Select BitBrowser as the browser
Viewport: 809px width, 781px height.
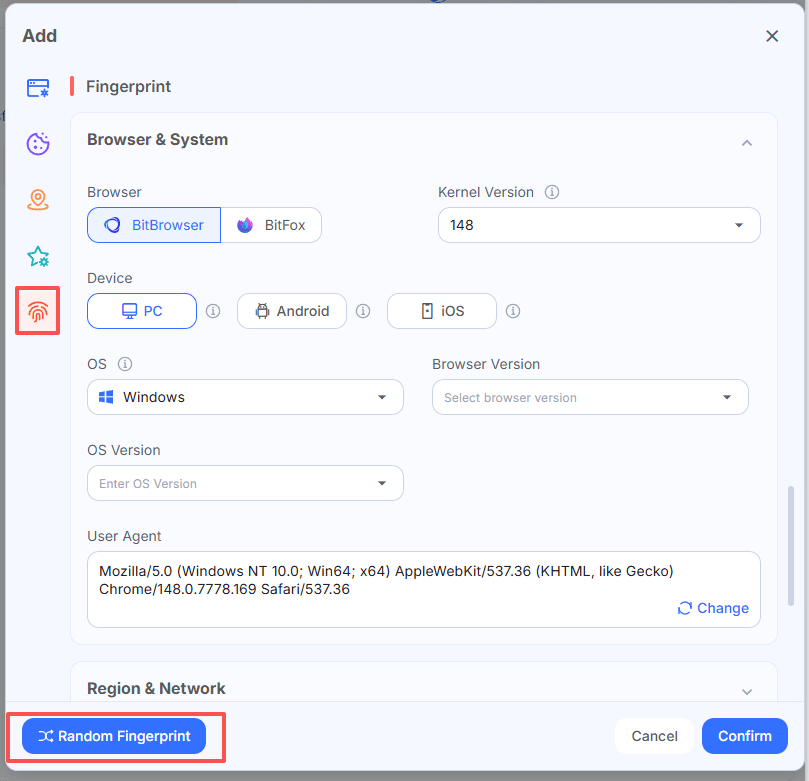click(154, 225)
